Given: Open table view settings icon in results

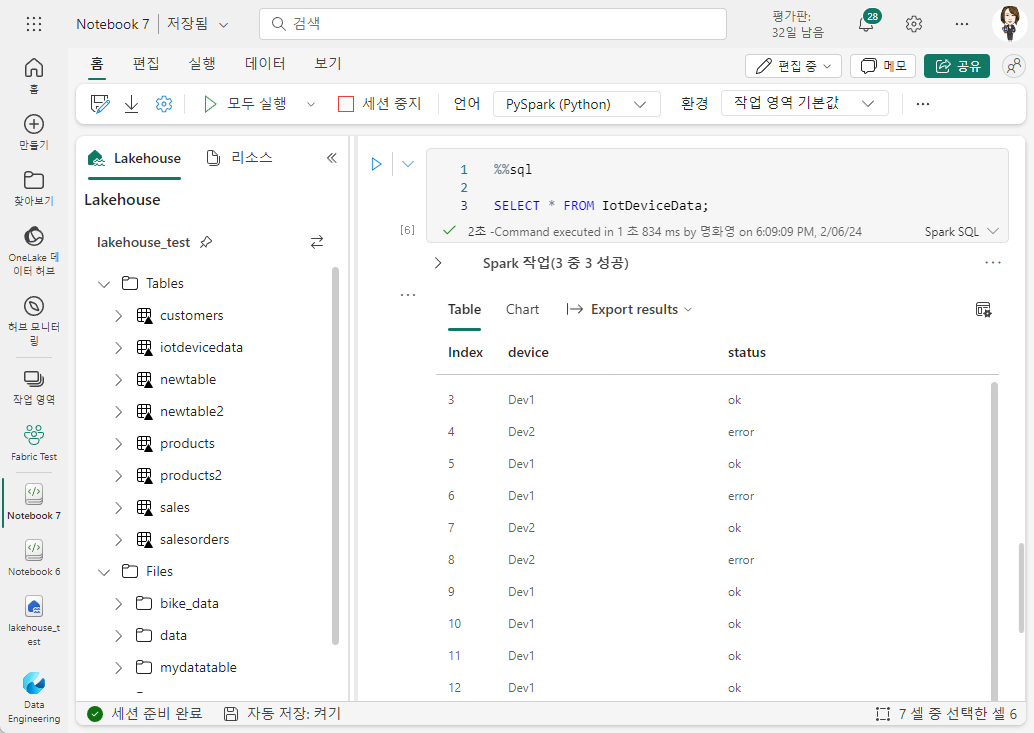Looking at the screenshot, I should coord(983,309).
